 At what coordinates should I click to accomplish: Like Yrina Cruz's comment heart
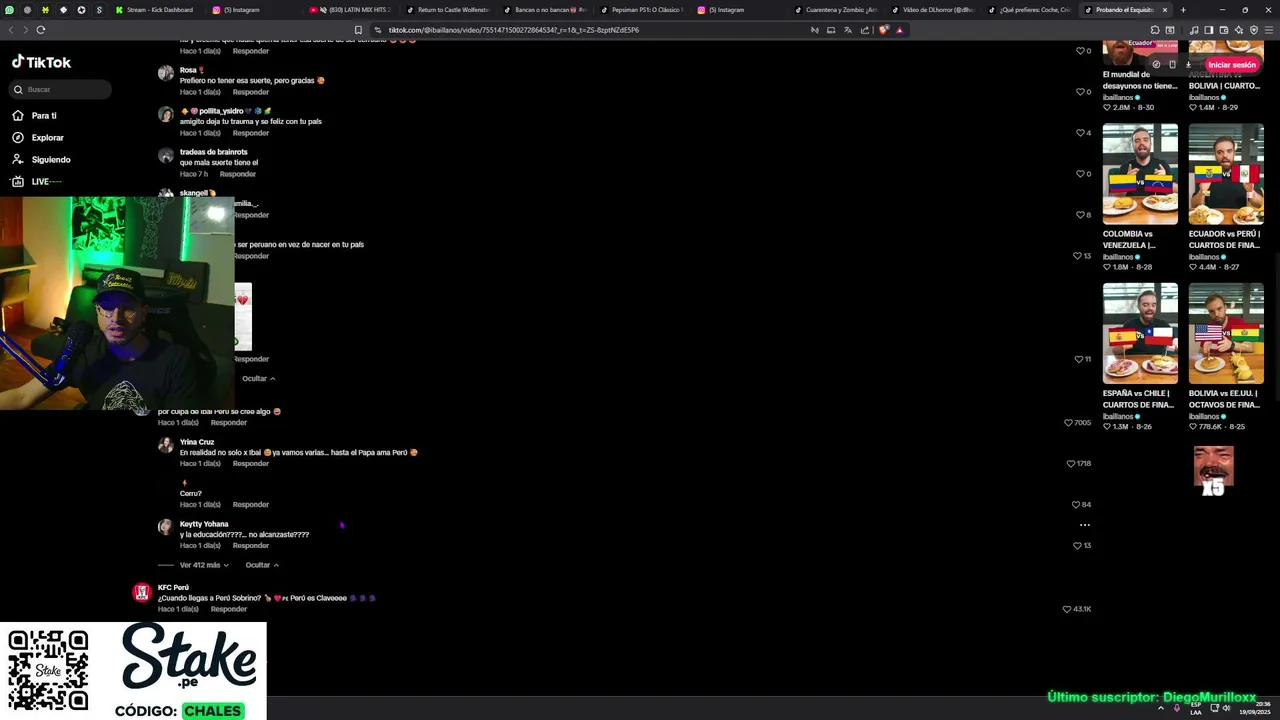tap(1070, 463)
